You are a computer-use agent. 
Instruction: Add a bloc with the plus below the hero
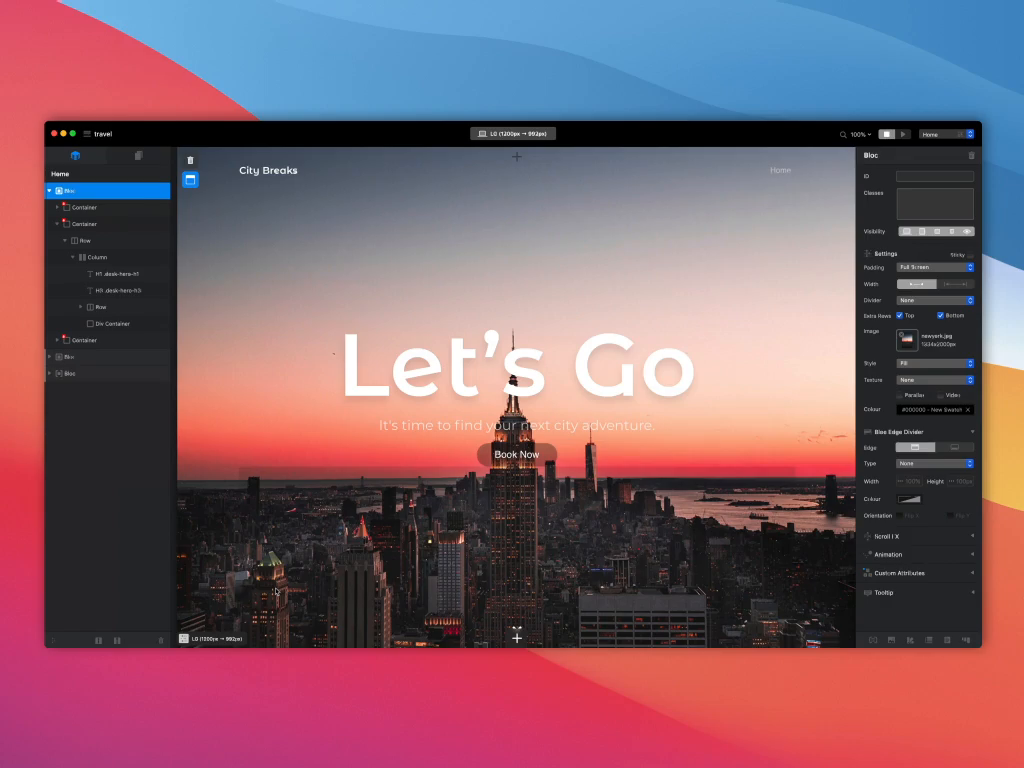click(517, 638)
